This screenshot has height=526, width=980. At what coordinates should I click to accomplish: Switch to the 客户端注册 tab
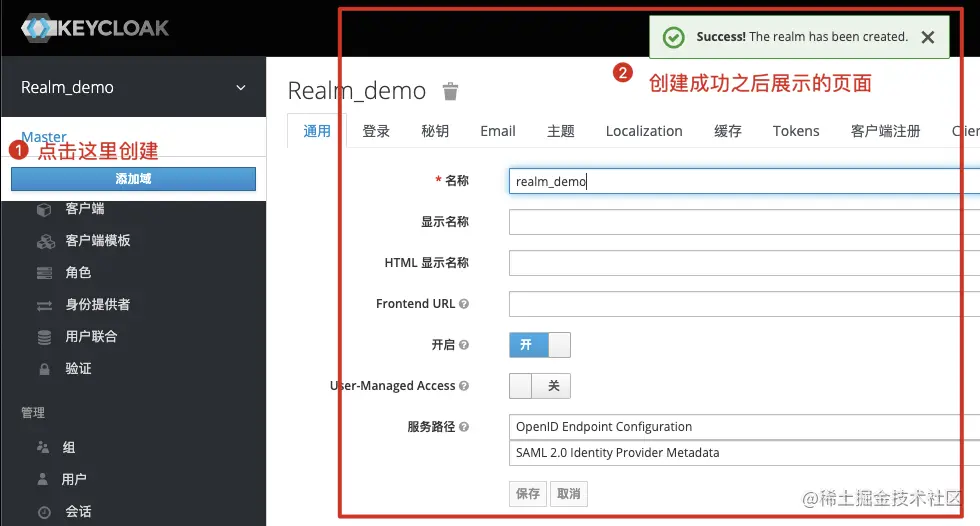tap(886, 131)
